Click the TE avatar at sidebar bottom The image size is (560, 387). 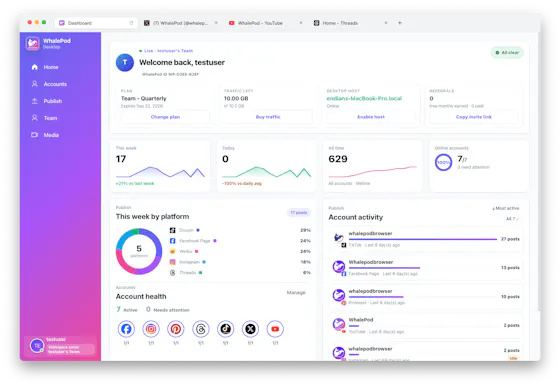pyautogui.click(x=37, y=346)
